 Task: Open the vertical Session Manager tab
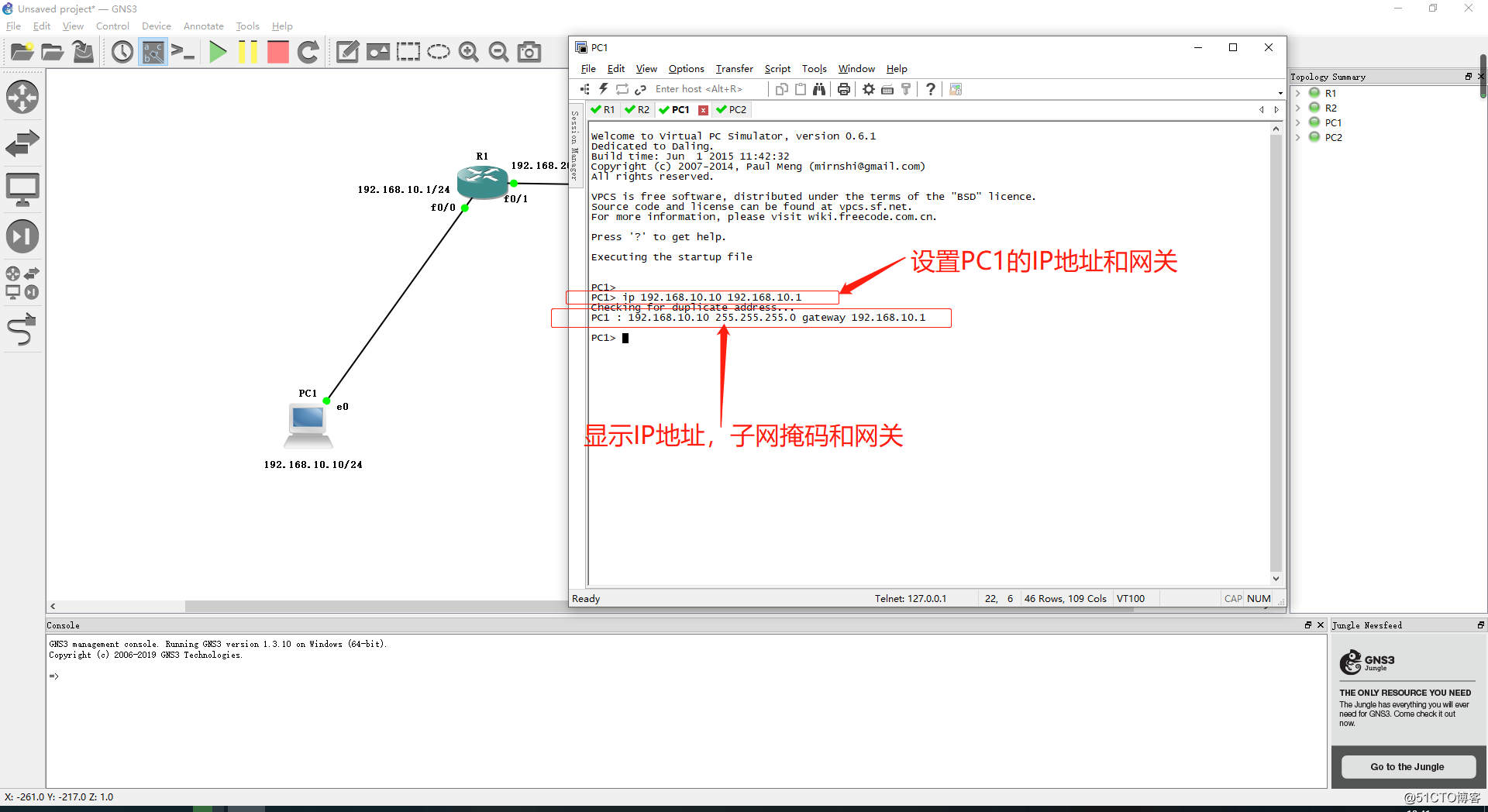coord(574,145)
